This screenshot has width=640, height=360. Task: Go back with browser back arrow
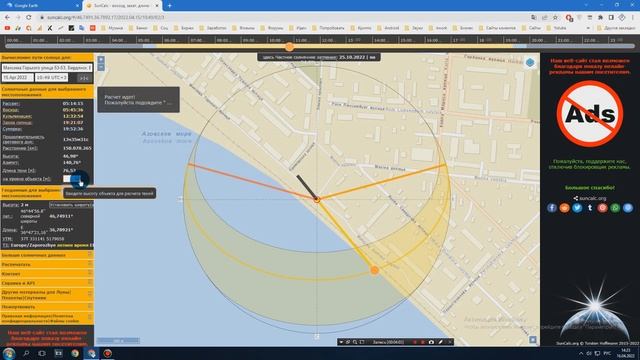point(7,18)
